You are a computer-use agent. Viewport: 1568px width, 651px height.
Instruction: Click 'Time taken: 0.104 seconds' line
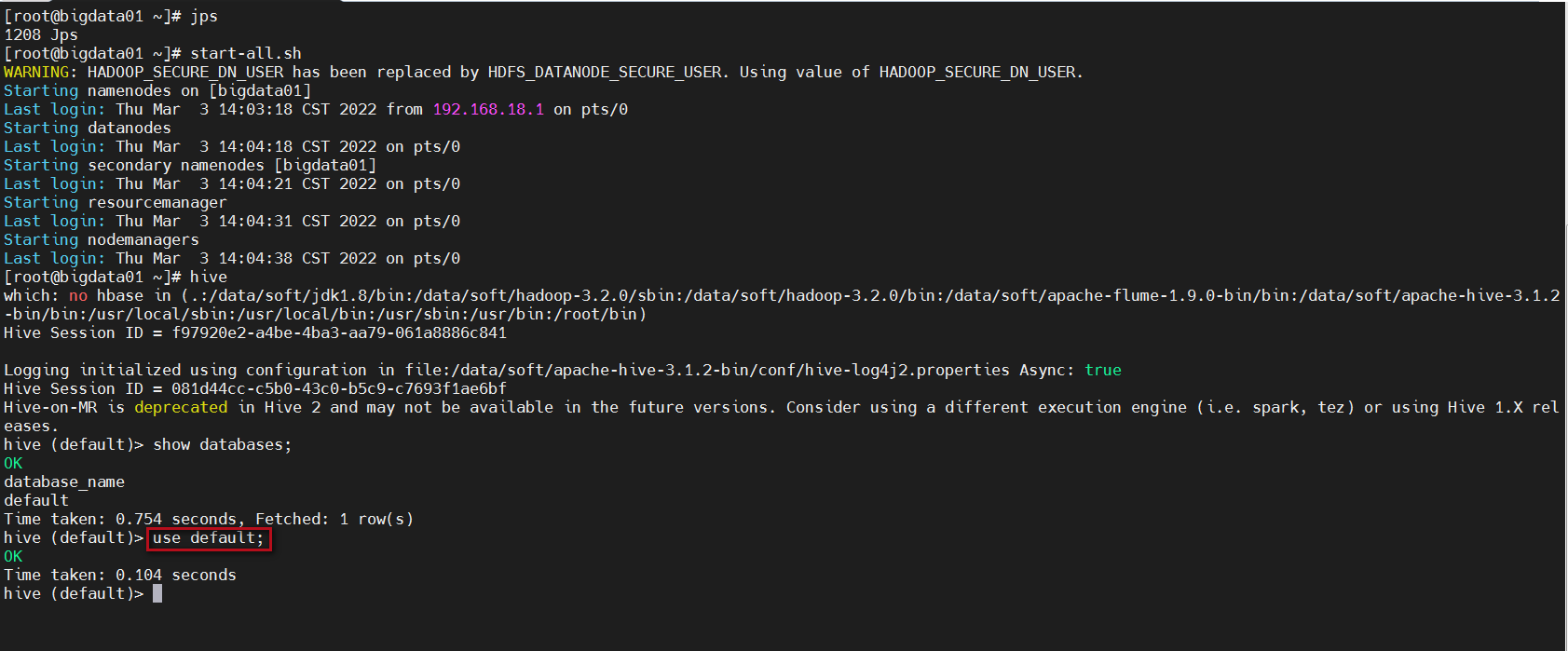120,576
